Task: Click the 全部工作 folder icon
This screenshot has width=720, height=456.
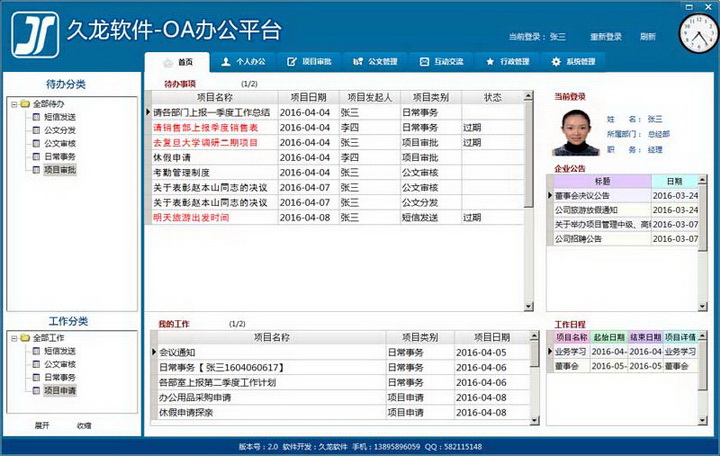Action: pos(25,338)
